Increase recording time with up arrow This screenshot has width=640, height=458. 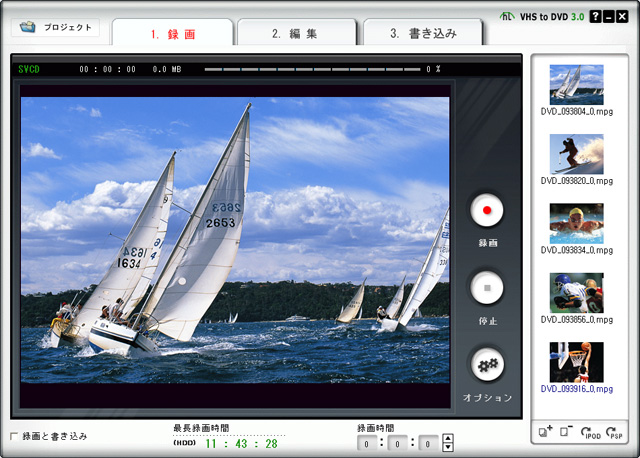pyautogui.click(x=448, y=439)
